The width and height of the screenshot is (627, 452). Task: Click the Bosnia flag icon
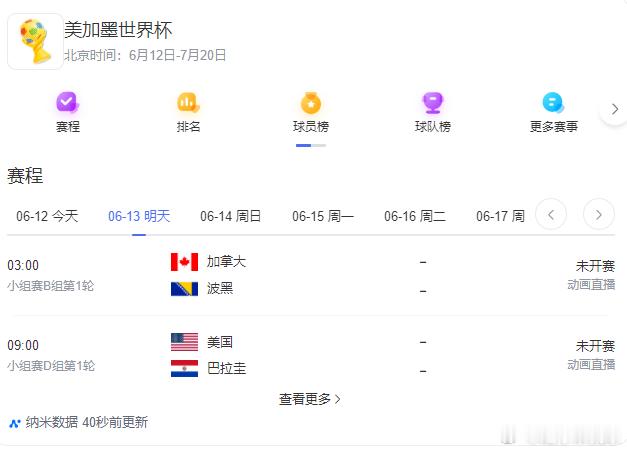tap(184, 289)
